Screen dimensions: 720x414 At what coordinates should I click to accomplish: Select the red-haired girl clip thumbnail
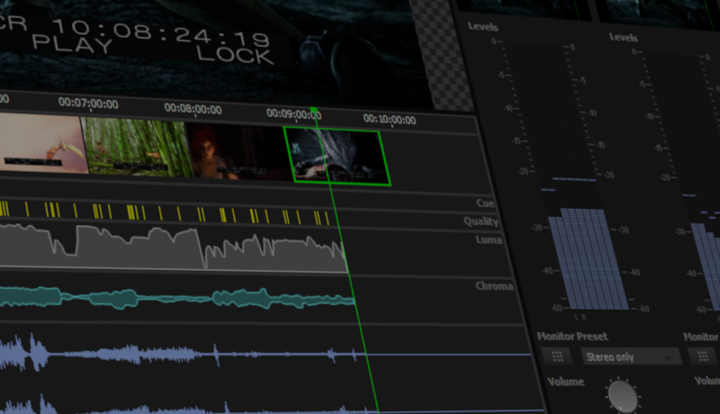(x=239, y=151)
